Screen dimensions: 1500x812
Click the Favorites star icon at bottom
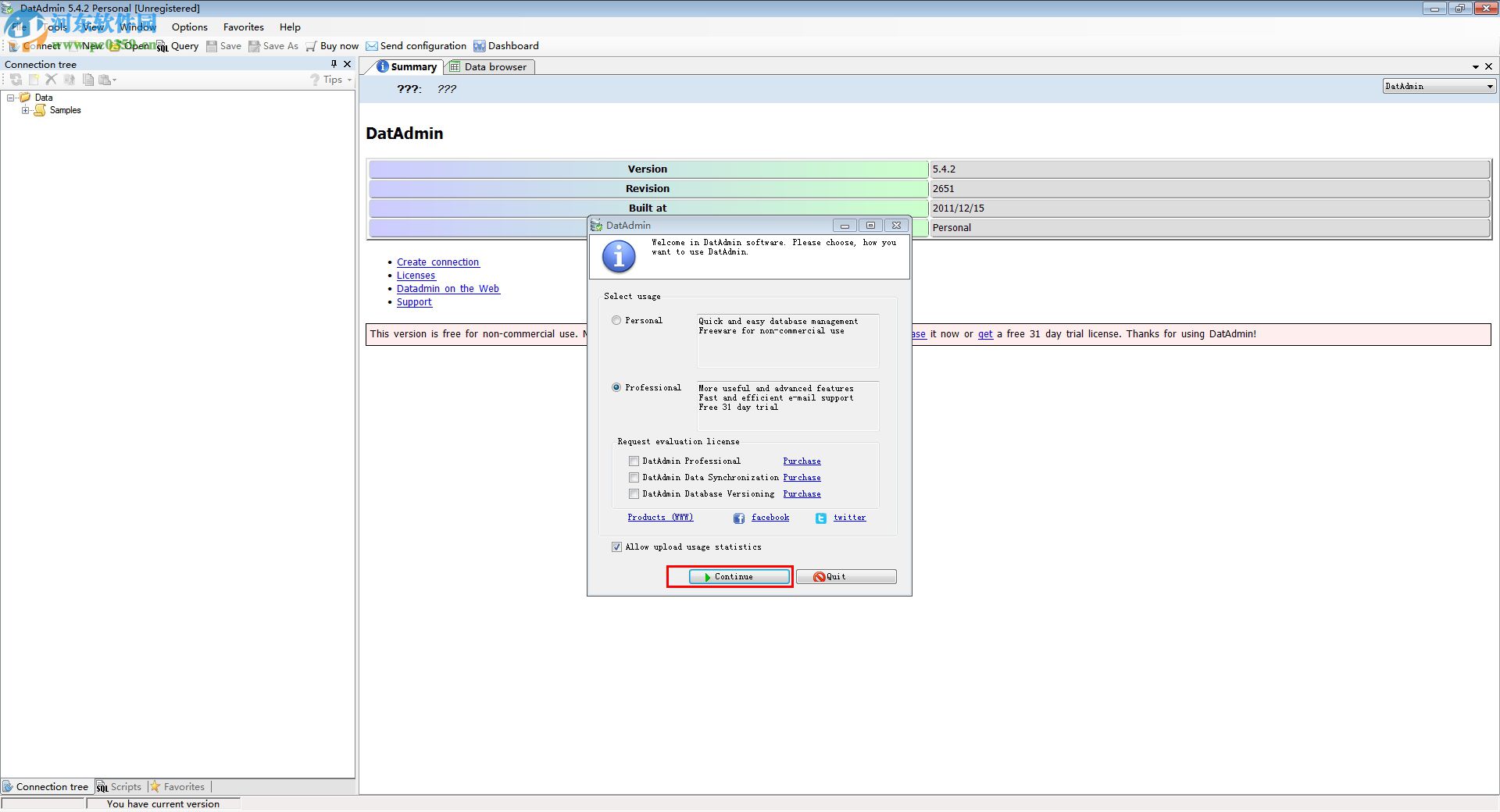[155, 787]
